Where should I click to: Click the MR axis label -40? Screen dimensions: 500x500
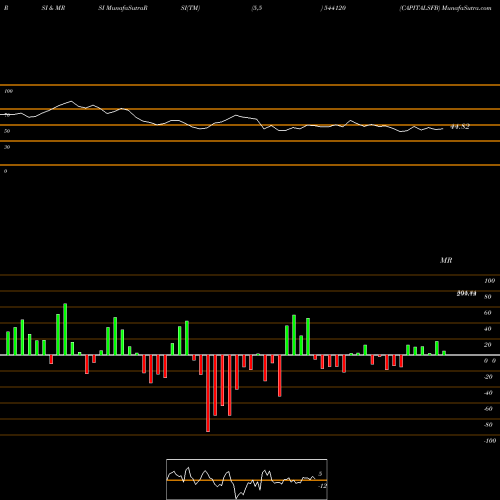pos(488,393)
